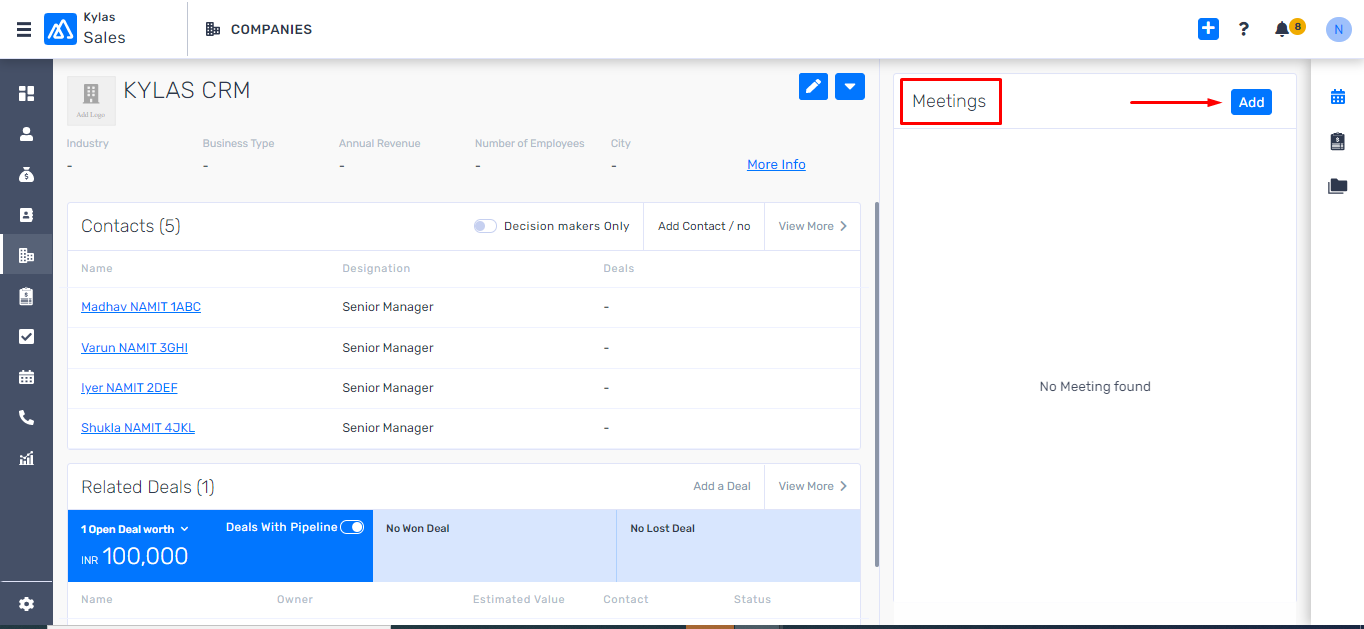This screenshot has height=629, width=1364.
Task: Click the Deals column header in Contacts
Action: click(619, 269)
